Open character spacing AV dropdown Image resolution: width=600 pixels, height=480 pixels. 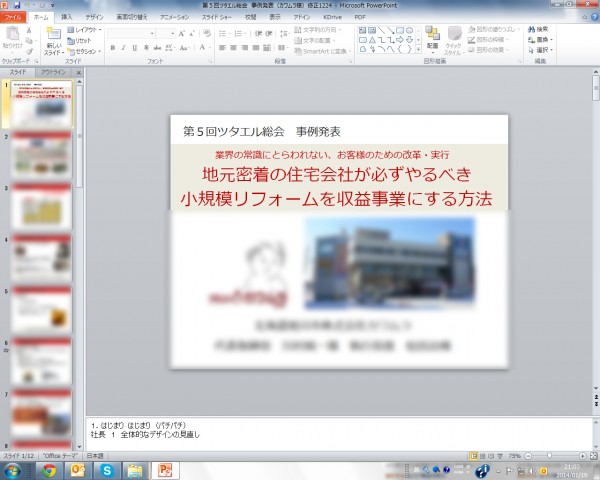coord(170,48)
